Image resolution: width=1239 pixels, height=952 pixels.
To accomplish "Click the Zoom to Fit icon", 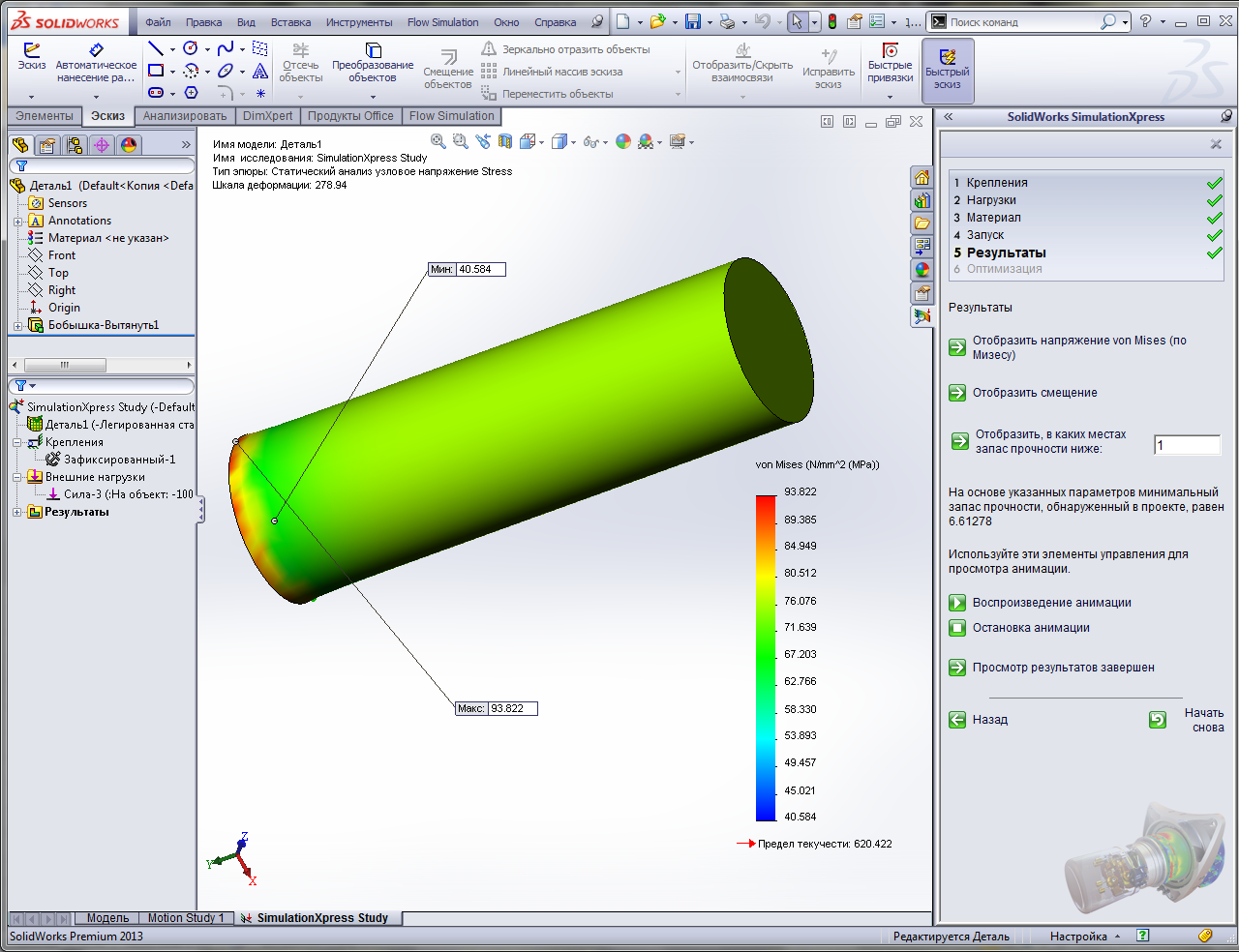I will 438,141.
